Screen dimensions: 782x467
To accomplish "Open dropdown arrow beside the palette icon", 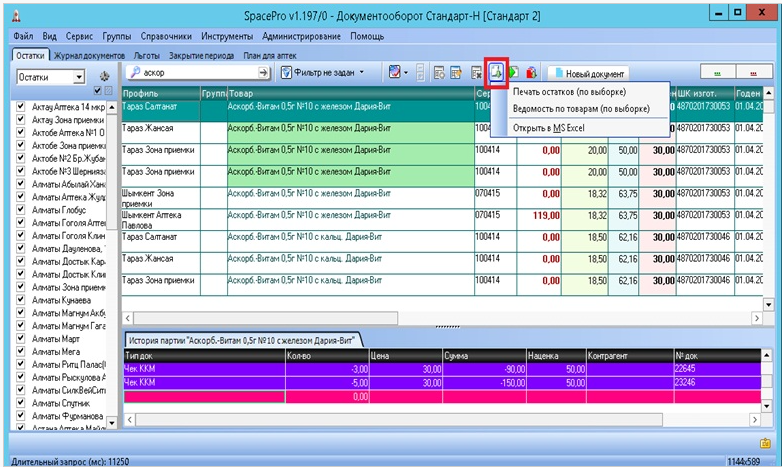I will click(405, 73).
